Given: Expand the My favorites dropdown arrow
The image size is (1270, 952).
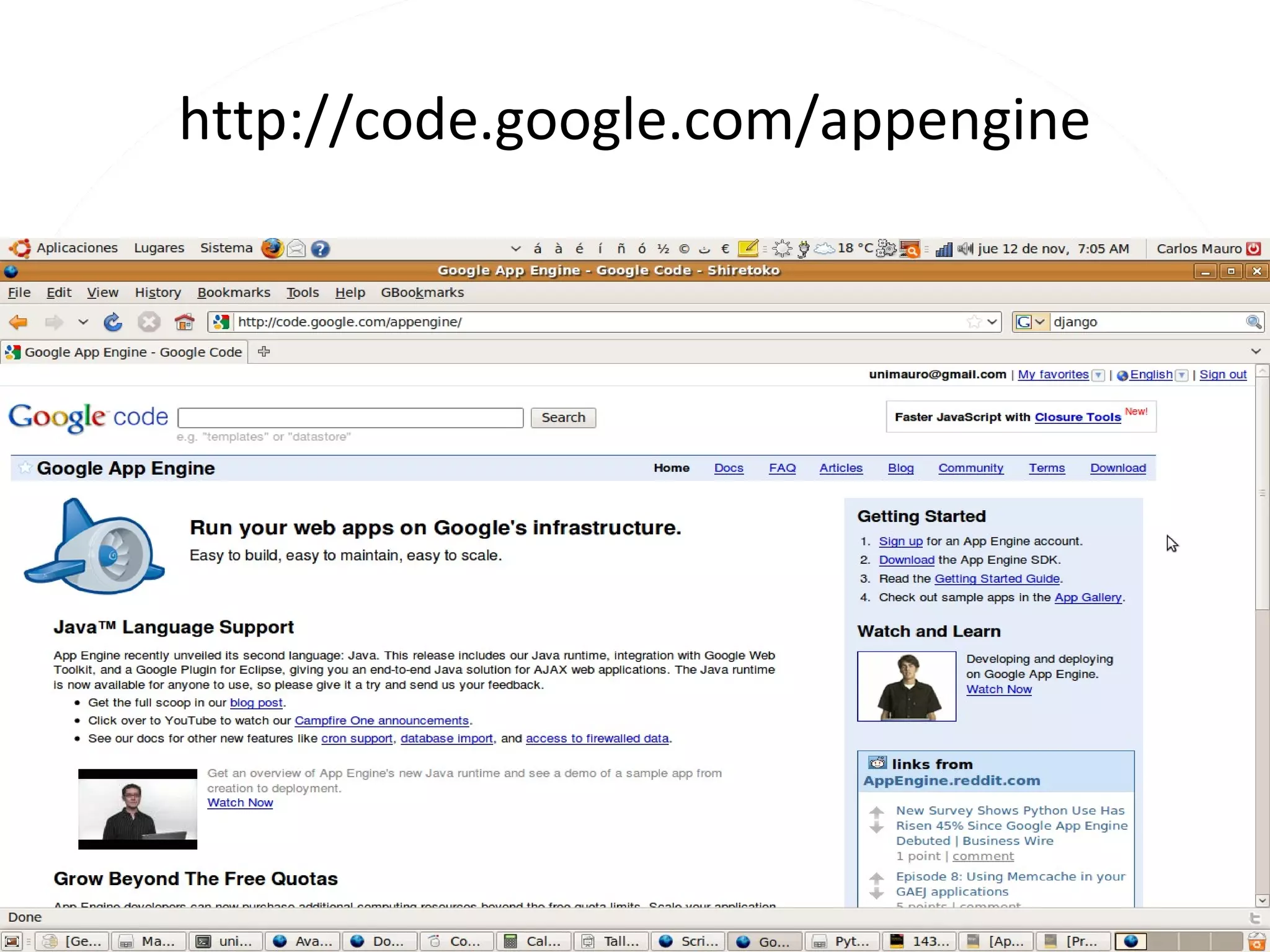Looking at the screenshot, I should pyautogui.click(x=1098, y=375).
